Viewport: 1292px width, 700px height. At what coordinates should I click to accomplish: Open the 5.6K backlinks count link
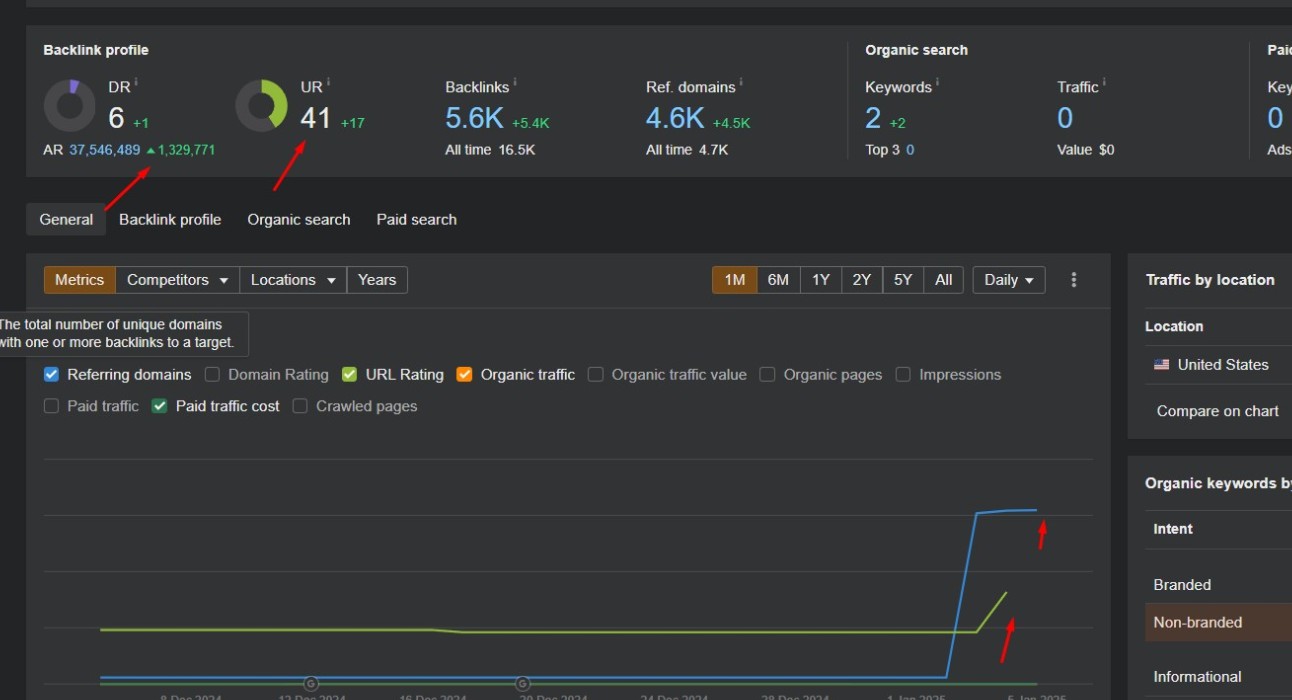click(x=474, y=118)
